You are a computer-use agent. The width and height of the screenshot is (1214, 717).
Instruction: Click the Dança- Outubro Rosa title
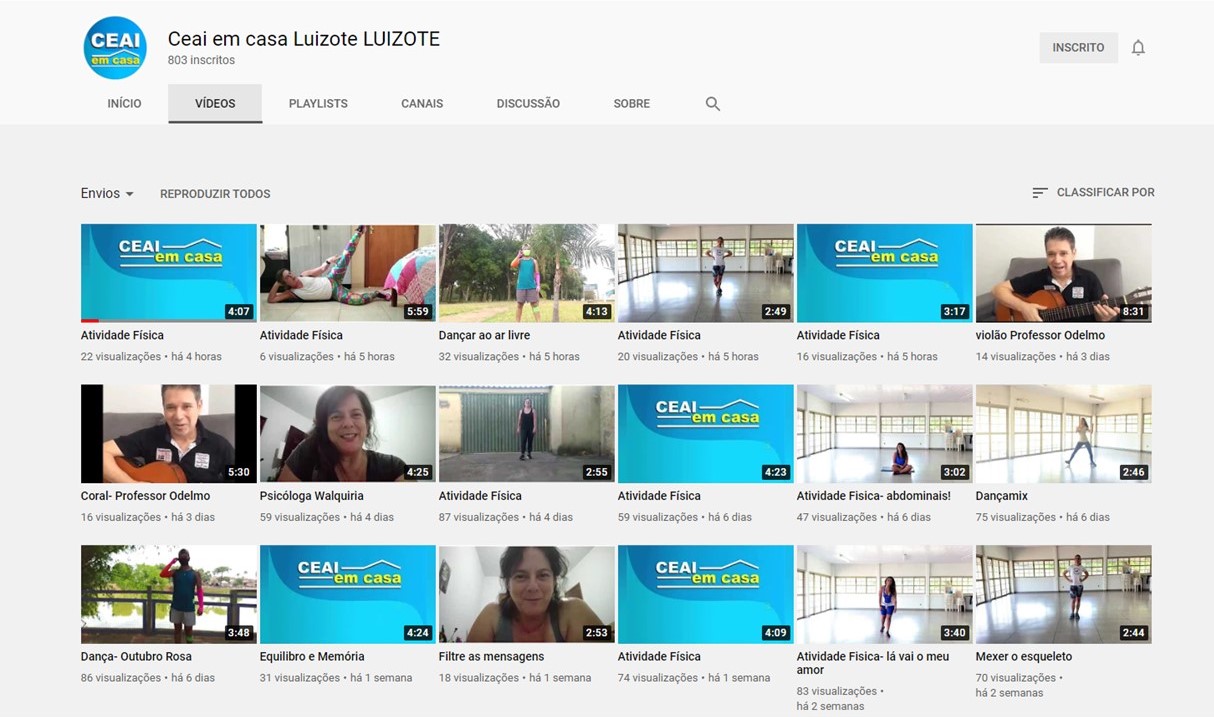click(136, 657)
